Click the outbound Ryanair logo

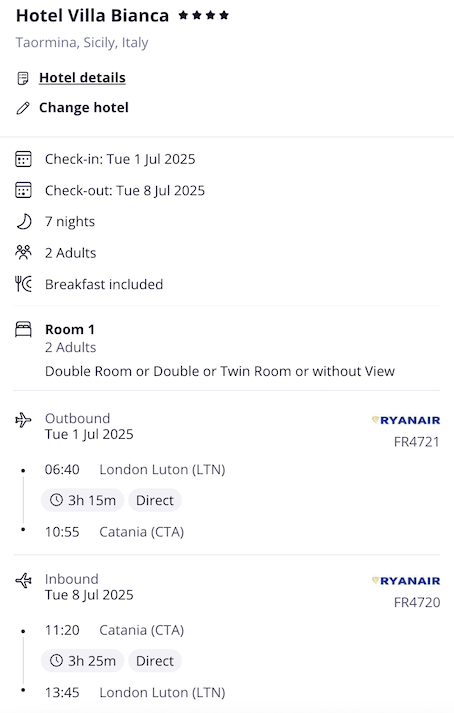(x=406, y=420)
